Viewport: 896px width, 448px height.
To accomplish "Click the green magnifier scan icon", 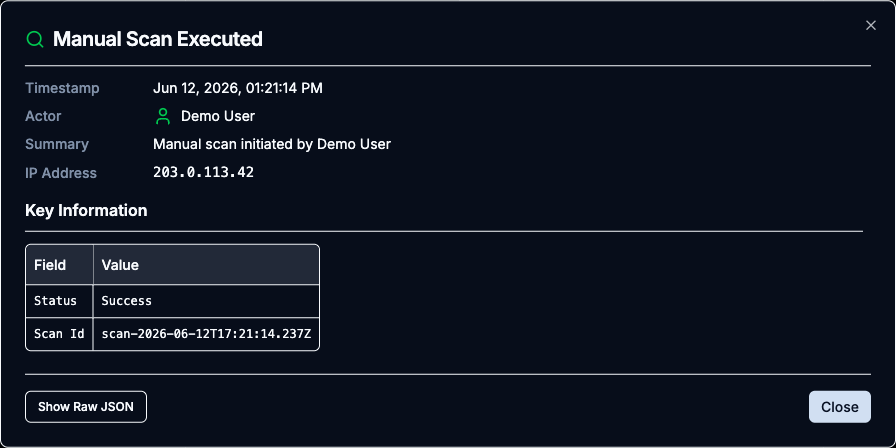I will click(x=35, y=39).
